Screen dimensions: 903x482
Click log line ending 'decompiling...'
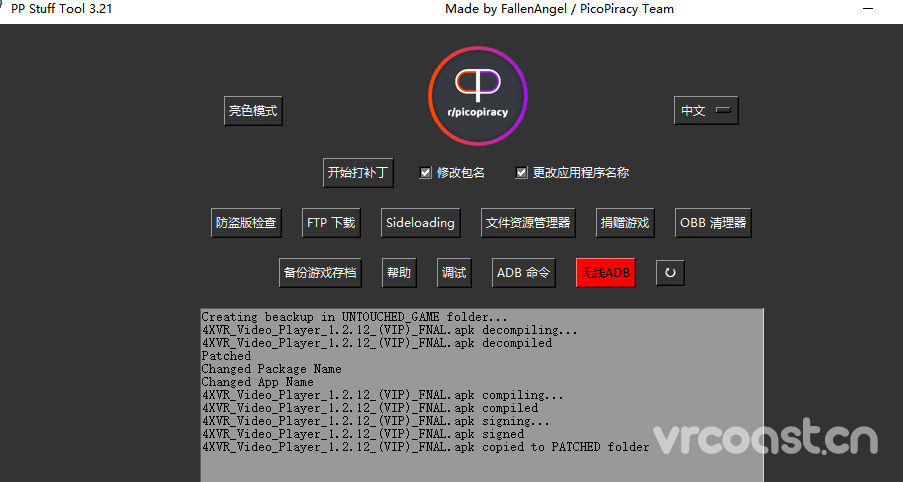pos(389,330)
